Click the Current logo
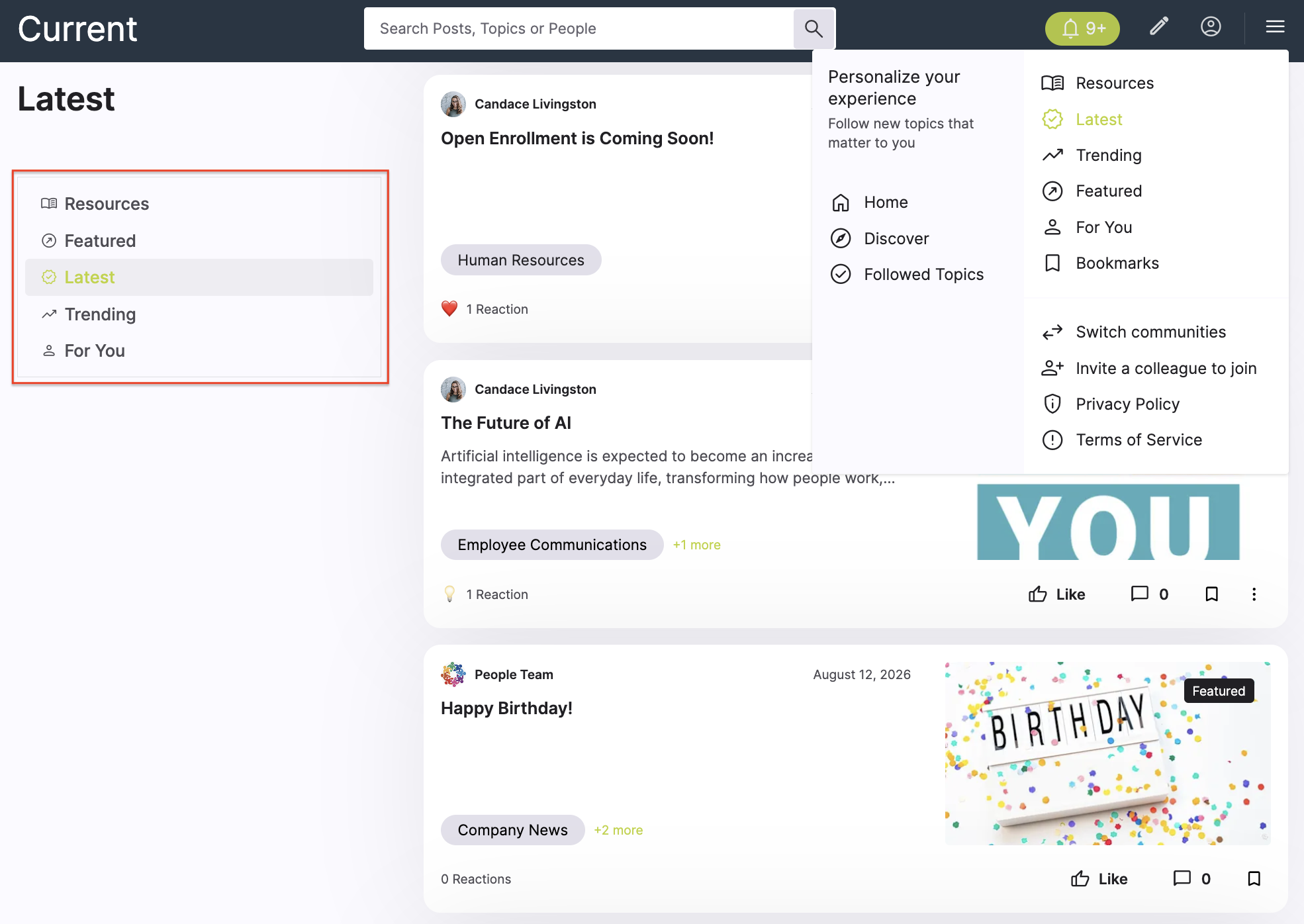1304x924 pixels. pyautogui.click(x=77, y=29)
